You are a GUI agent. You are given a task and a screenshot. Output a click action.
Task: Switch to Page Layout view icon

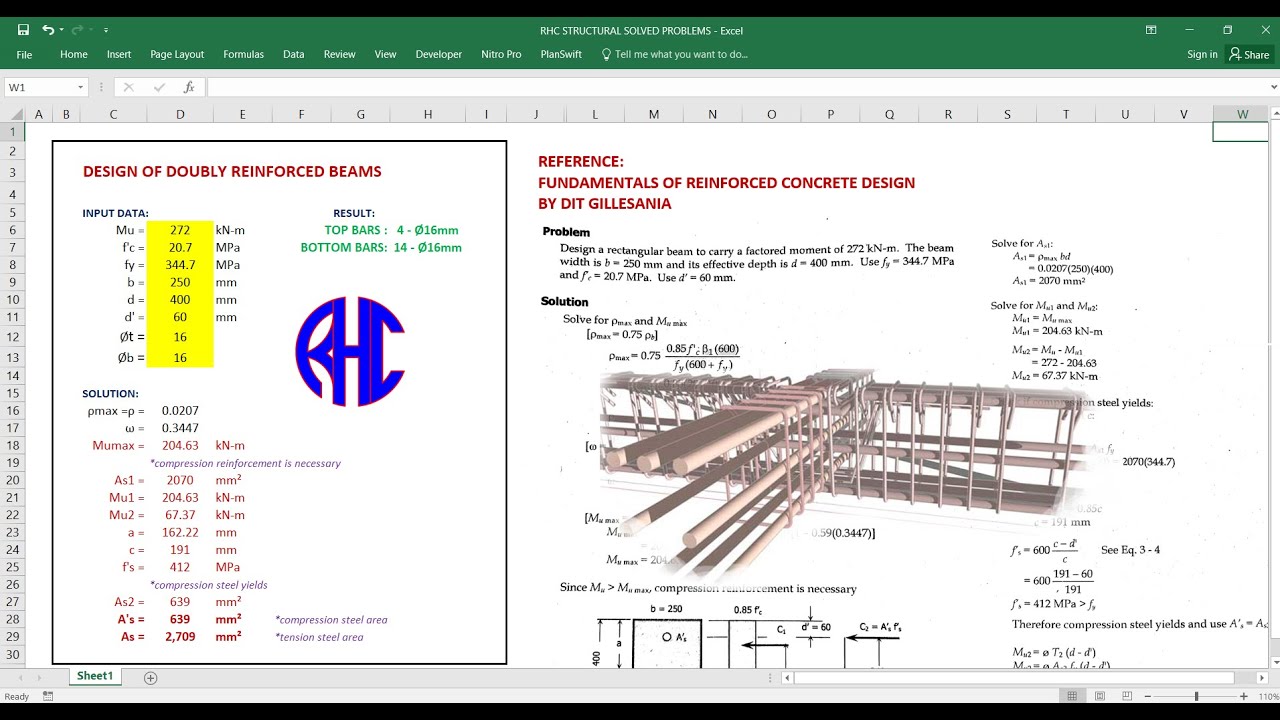tap(1100, 696)
